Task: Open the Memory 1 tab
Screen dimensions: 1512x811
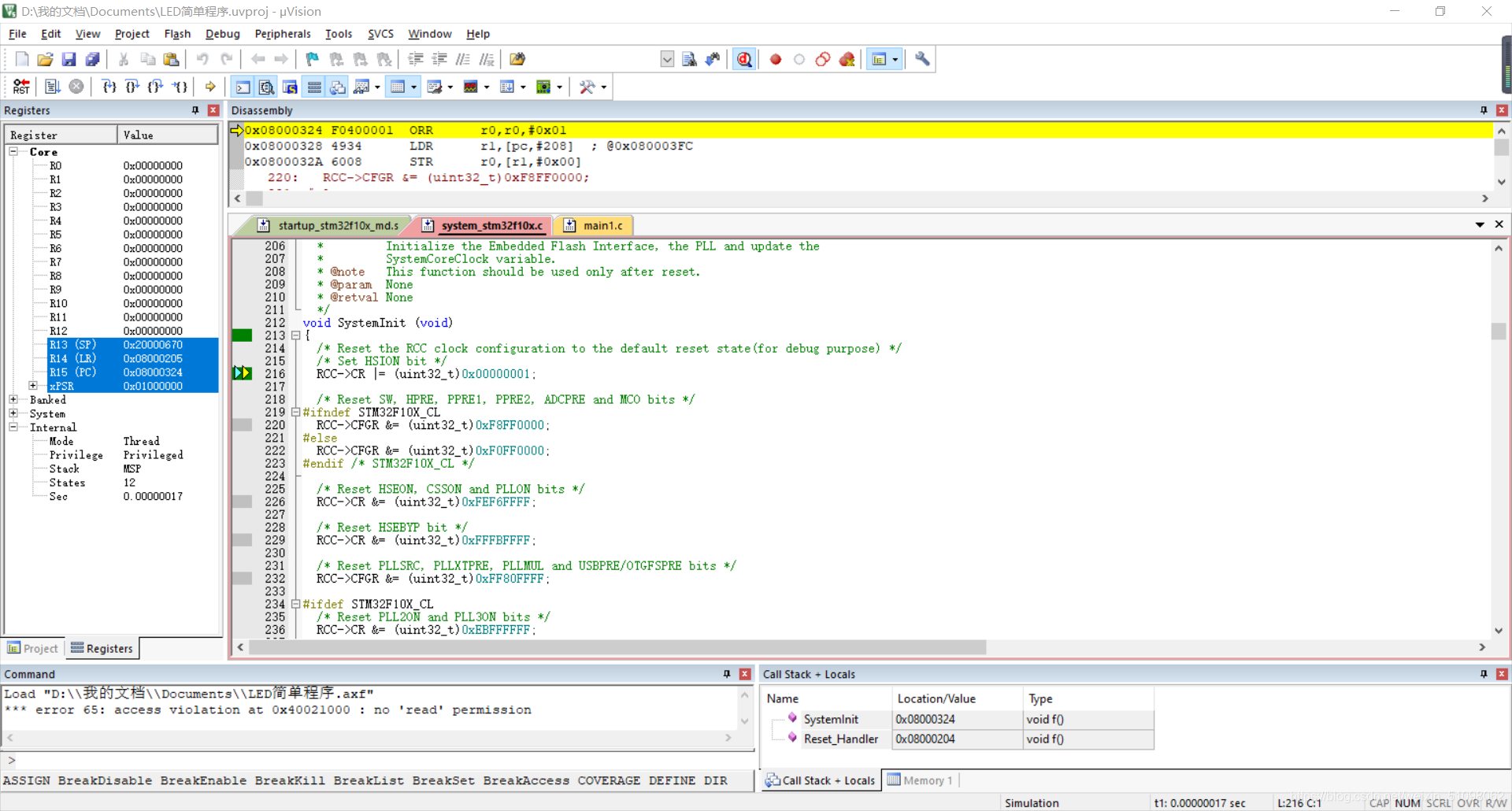Action: (920, 780)
